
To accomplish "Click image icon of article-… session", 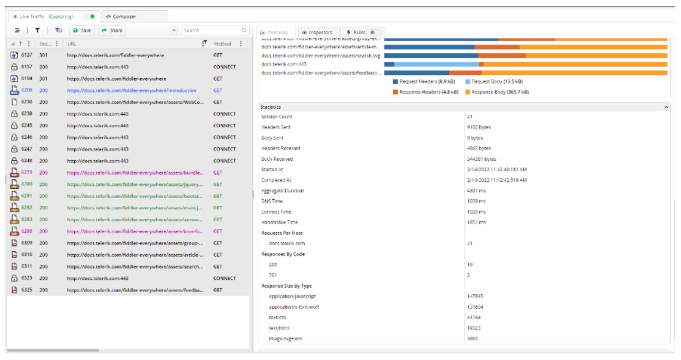I will point(14,255).
